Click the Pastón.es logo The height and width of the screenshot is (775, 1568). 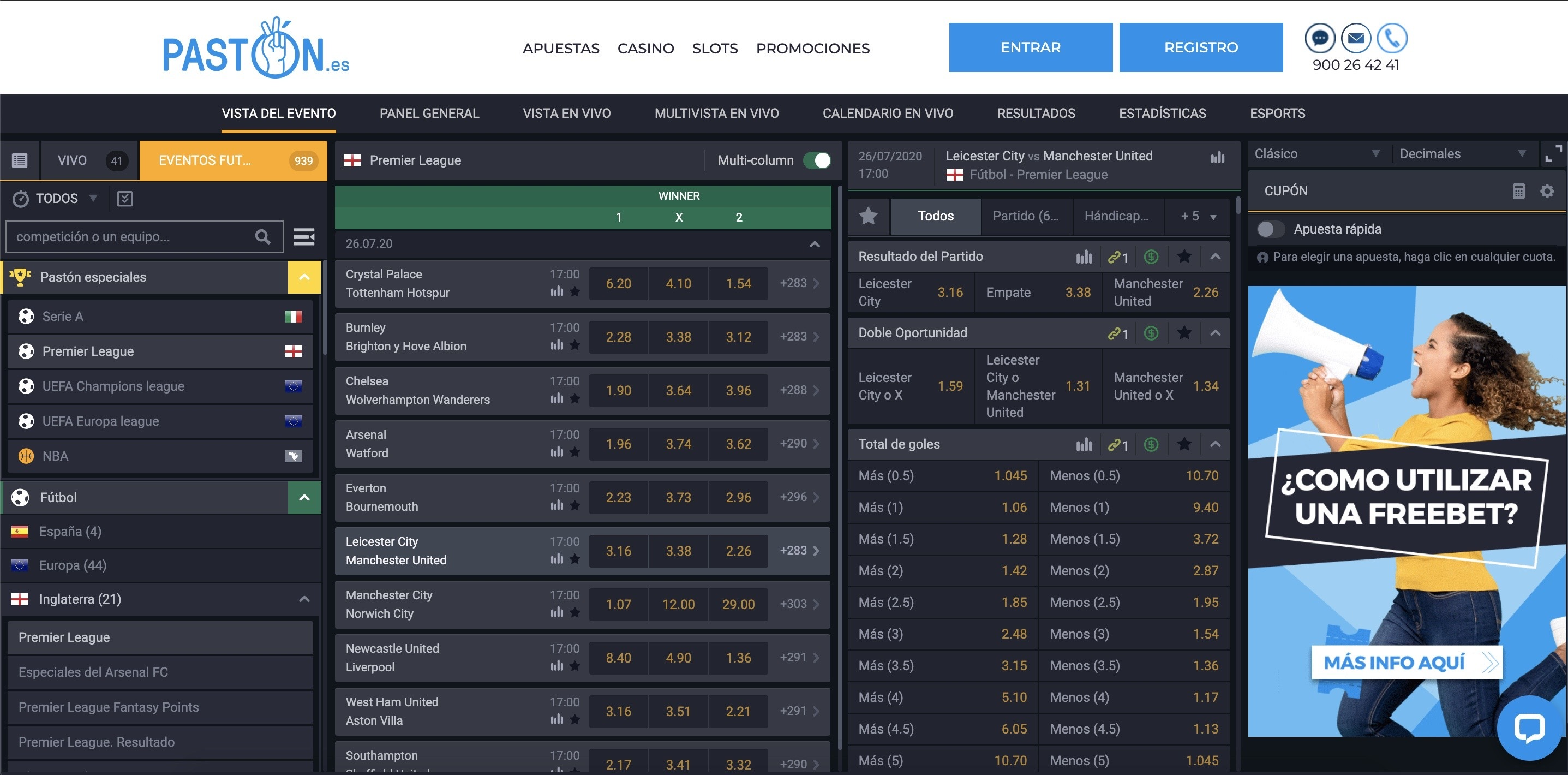(256, 48)
